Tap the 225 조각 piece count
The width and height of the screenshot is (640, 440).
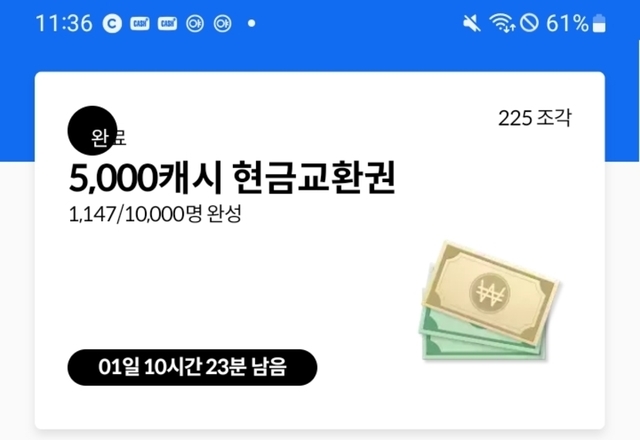(x=535, y=118)
